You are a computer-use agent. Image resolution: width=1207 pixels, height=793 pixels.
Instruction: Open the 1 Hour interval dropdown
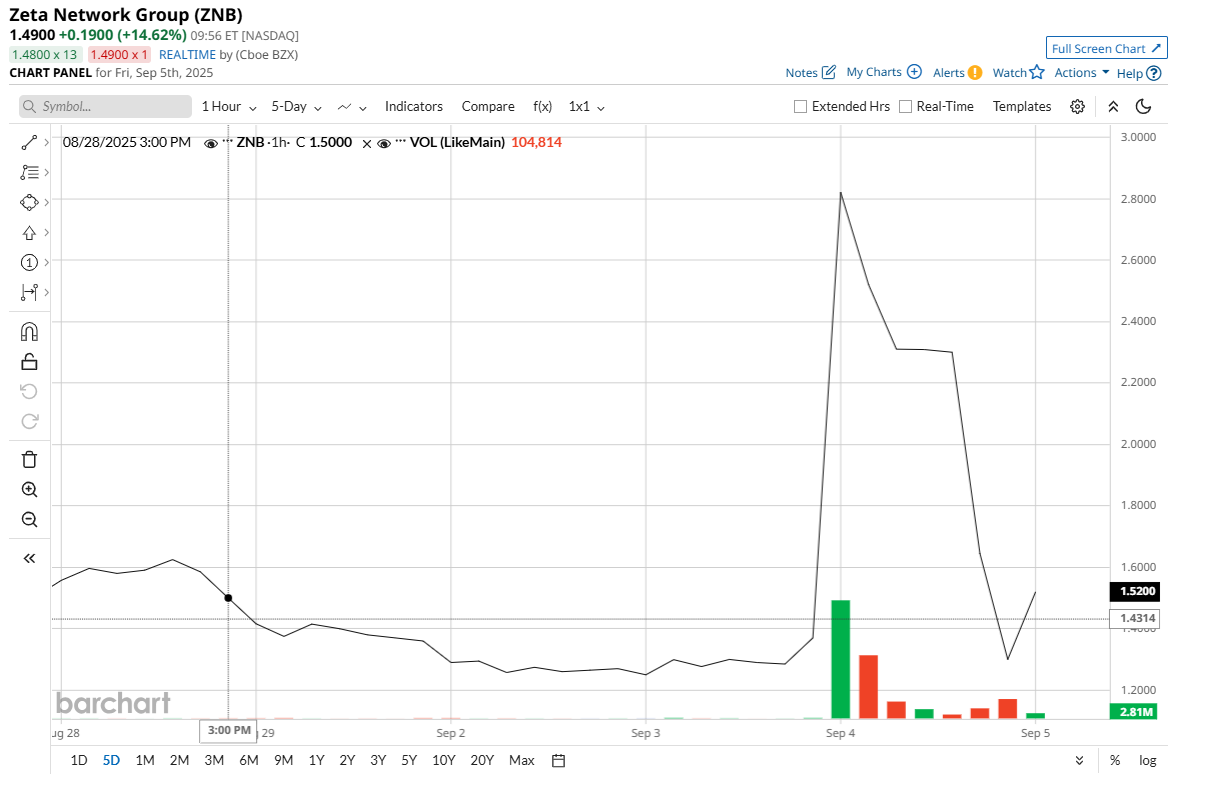pyautogui.click(x=229, y=106)
